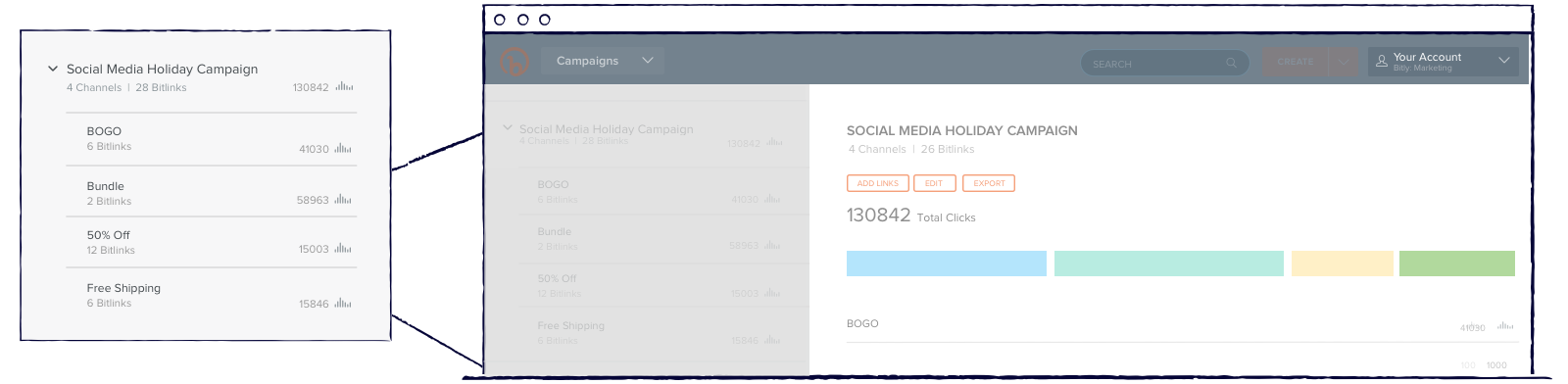
Task: Open the arrow dropdown beside Create
Action: (1344, 62)
